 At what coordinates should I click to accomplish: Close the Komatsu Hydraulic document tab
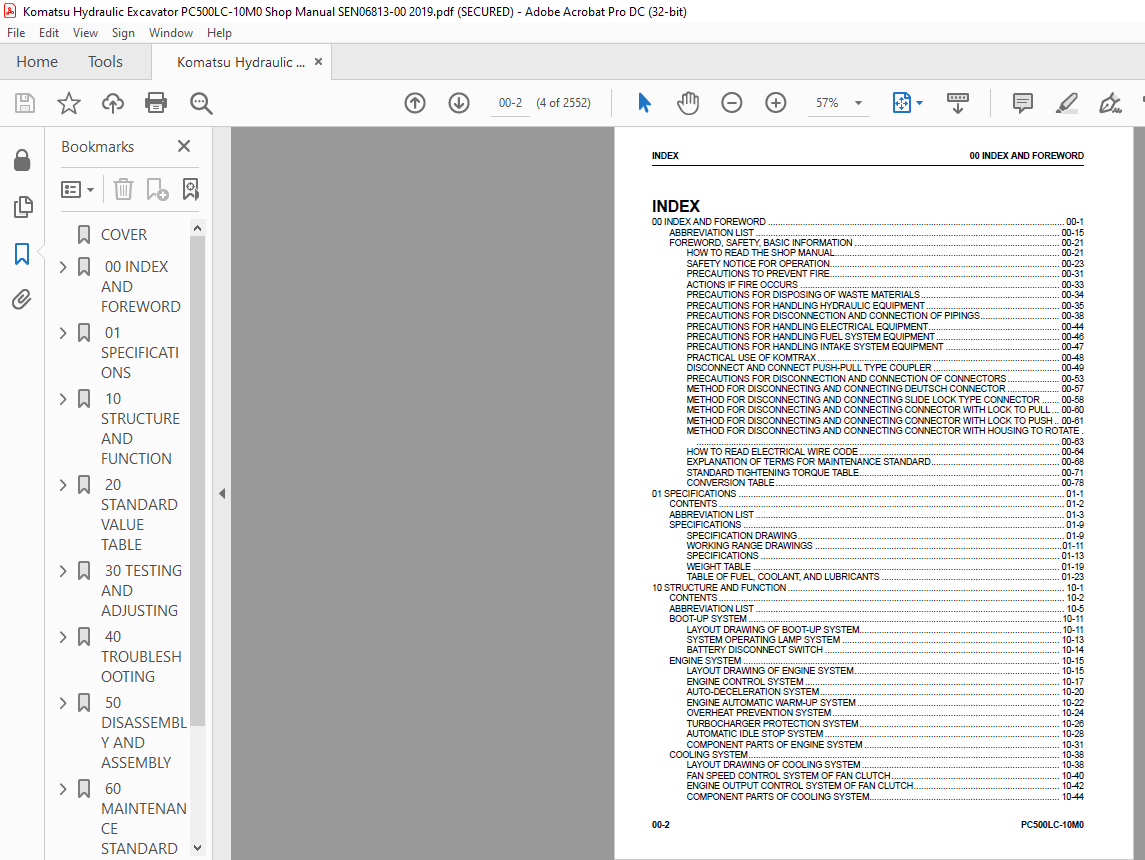[318, 62]
